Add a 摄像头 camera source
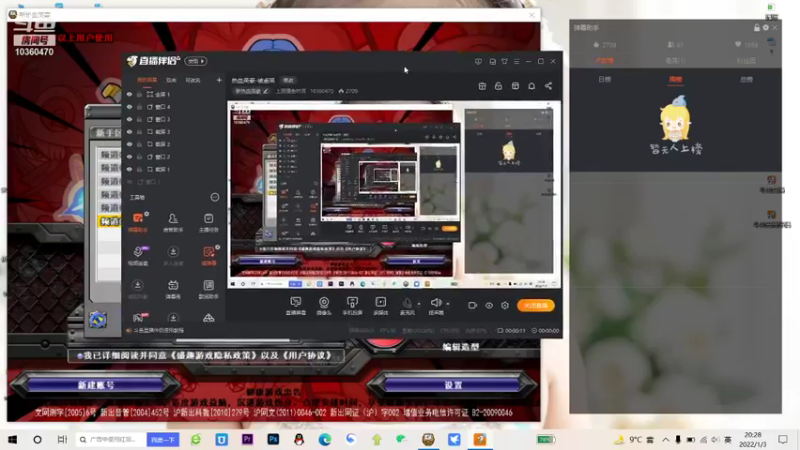 point(324,306)
